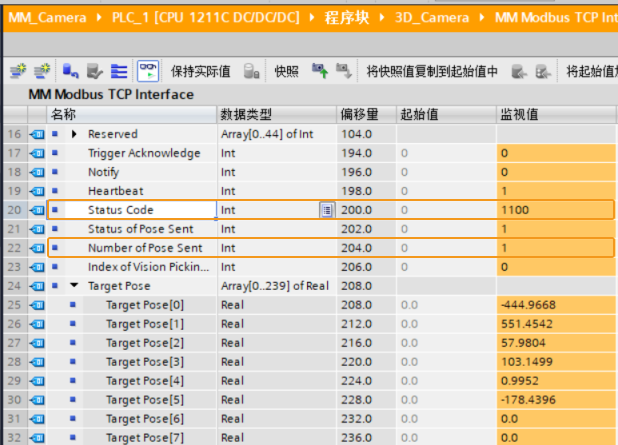618x445 pixels.
Task: Click the 快照 button
Action: pyautogui.click(x=286, y=71)
